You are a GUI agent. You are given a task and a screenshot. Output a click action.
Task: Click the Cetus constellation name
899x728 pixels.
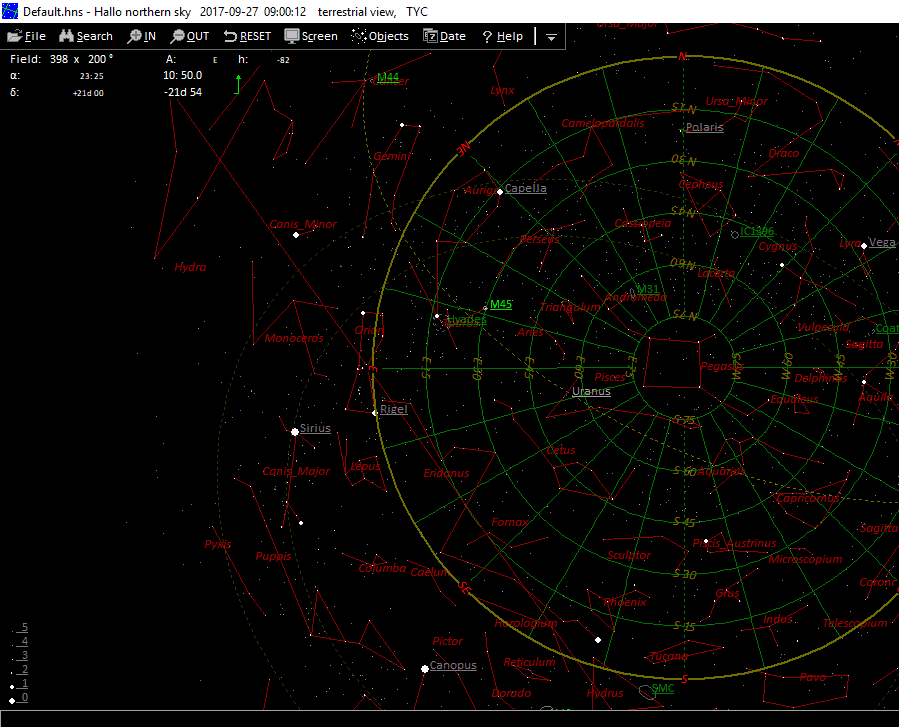click(560, 451)
